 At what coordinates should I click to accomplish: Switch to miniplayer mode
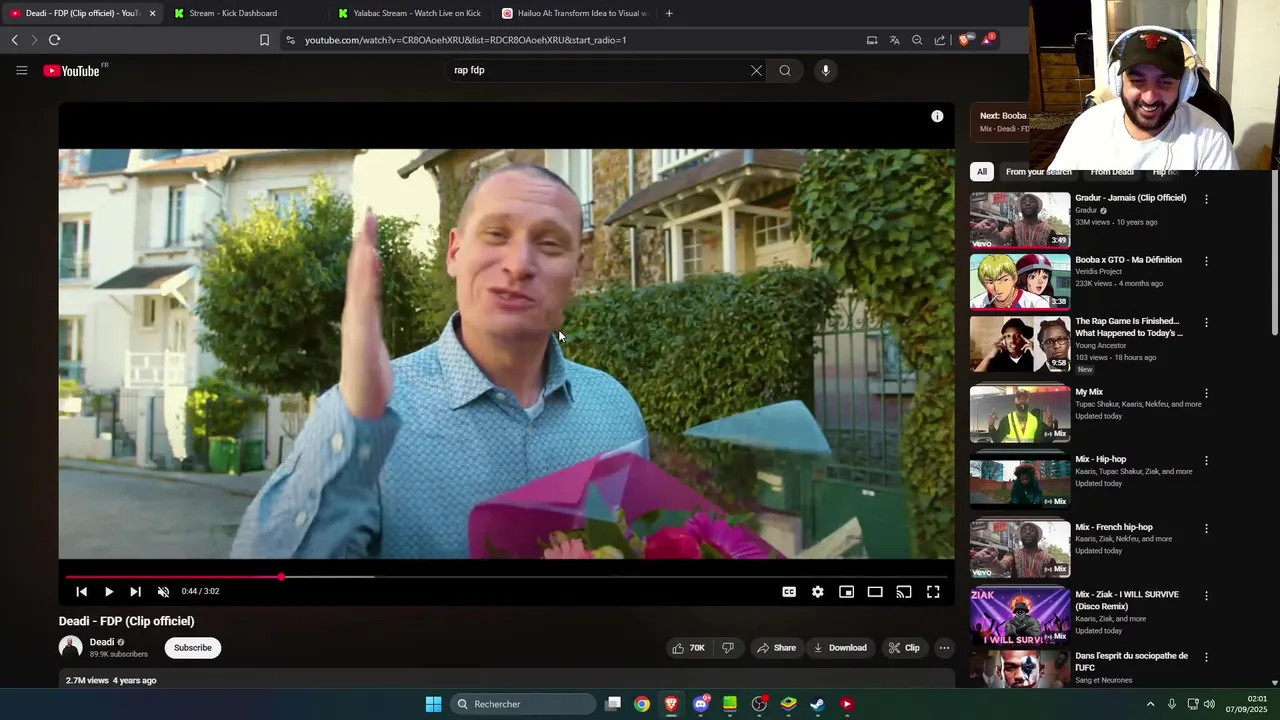[846, 592]
